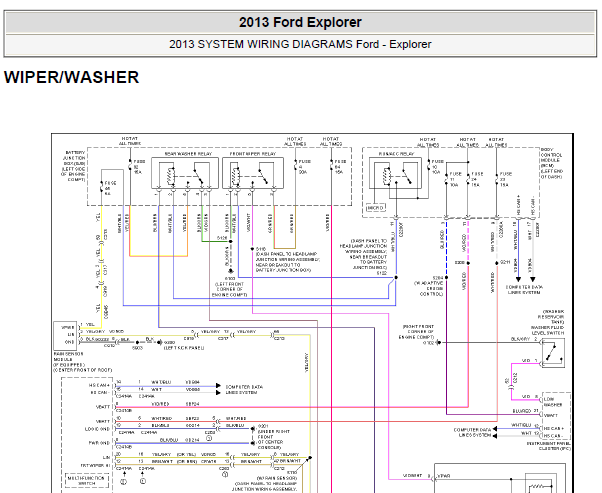Click the VPWR pin in rain sensor module box

[68, 328]
